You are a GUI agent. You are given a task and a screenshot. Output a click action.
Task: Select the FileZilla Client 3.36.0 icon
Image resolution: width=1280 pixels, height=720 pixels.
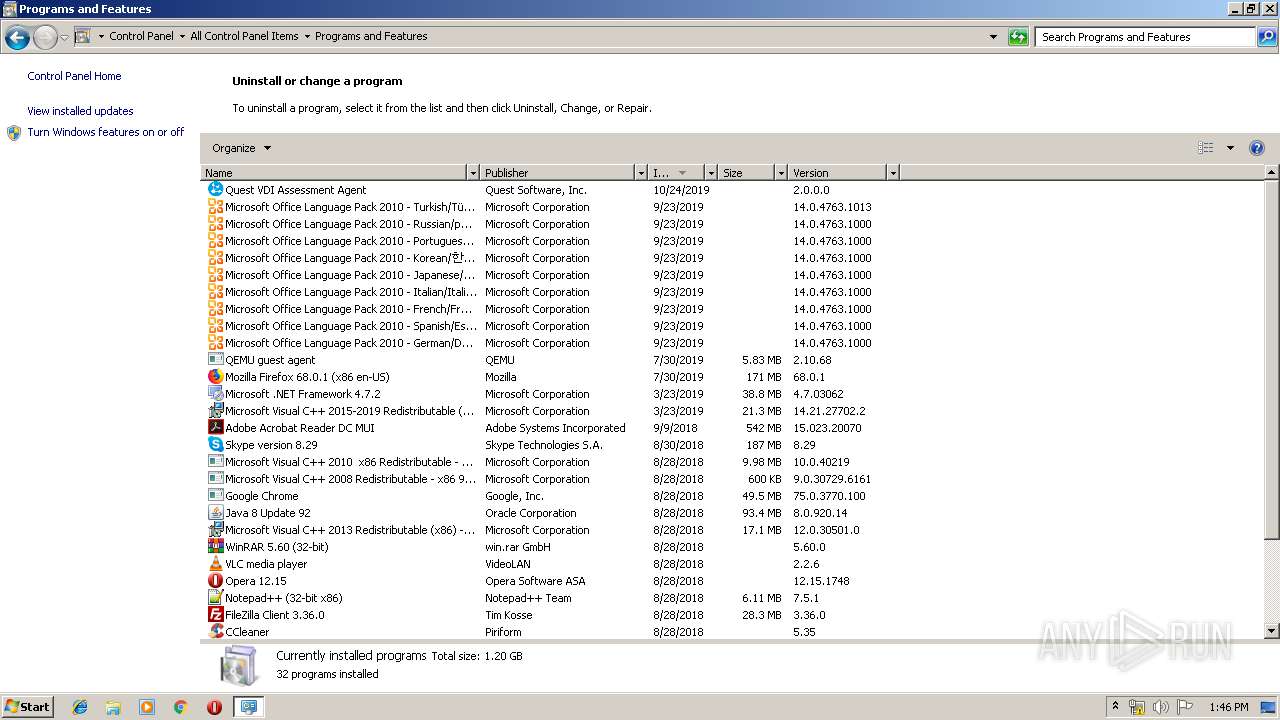pyautogui.click(x=215, y=614)
